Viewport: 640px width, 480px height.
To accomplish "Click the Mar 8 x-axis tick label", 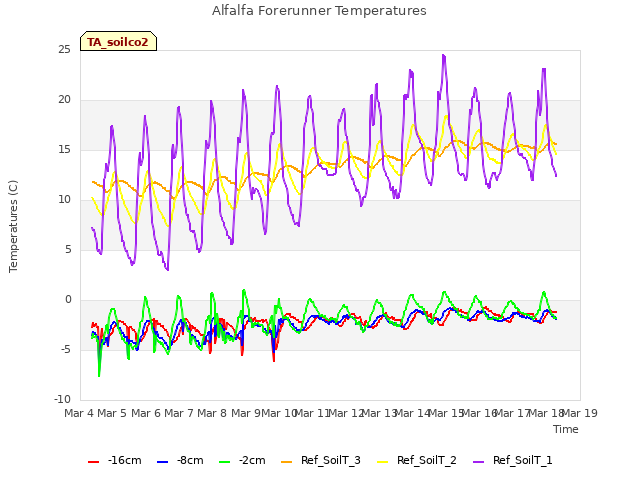I will tap(212, 413).
